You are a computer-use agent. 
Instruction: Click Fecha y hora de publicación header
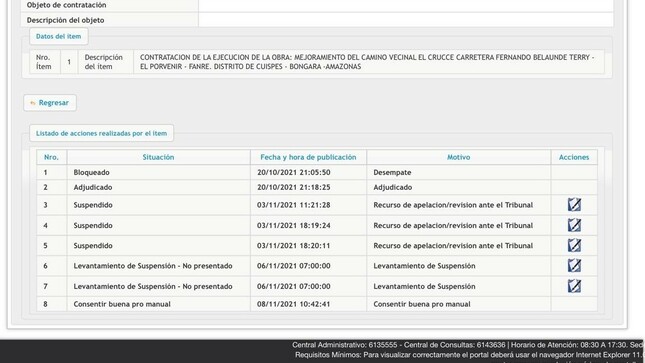[x=308, y=157]
